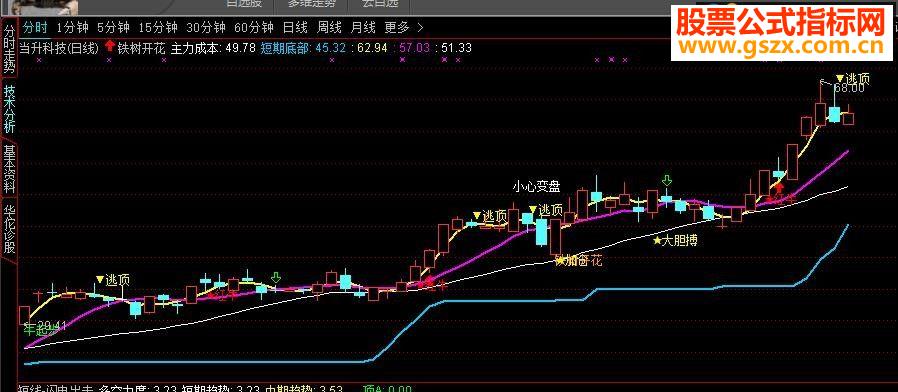Open the 15分钟 period chart
The width and height of the screenshot is (898, 392).
tap(158, 27)
